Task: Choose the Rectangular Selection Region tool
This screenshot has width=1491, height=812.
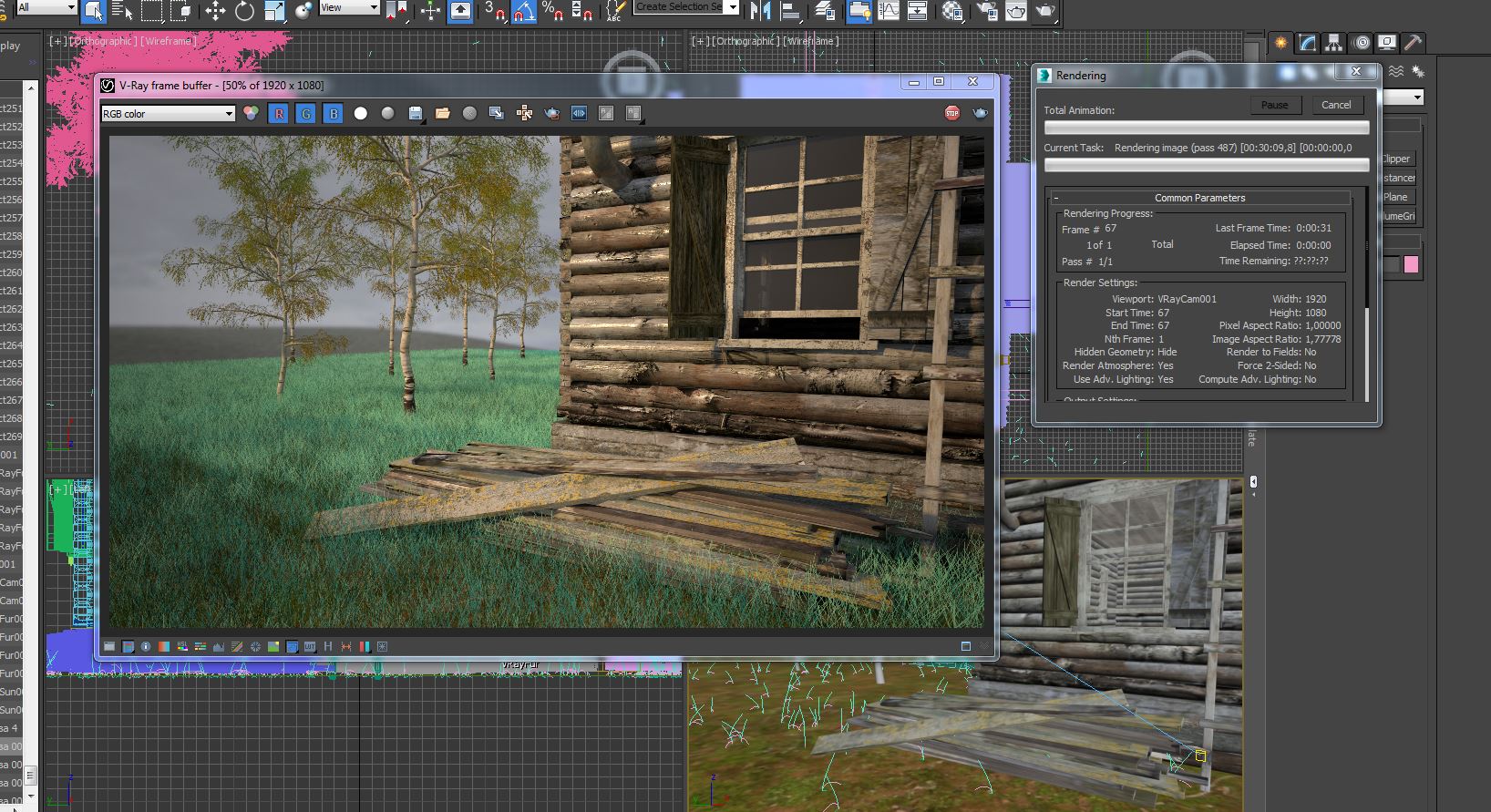Action: click(151, 10)
